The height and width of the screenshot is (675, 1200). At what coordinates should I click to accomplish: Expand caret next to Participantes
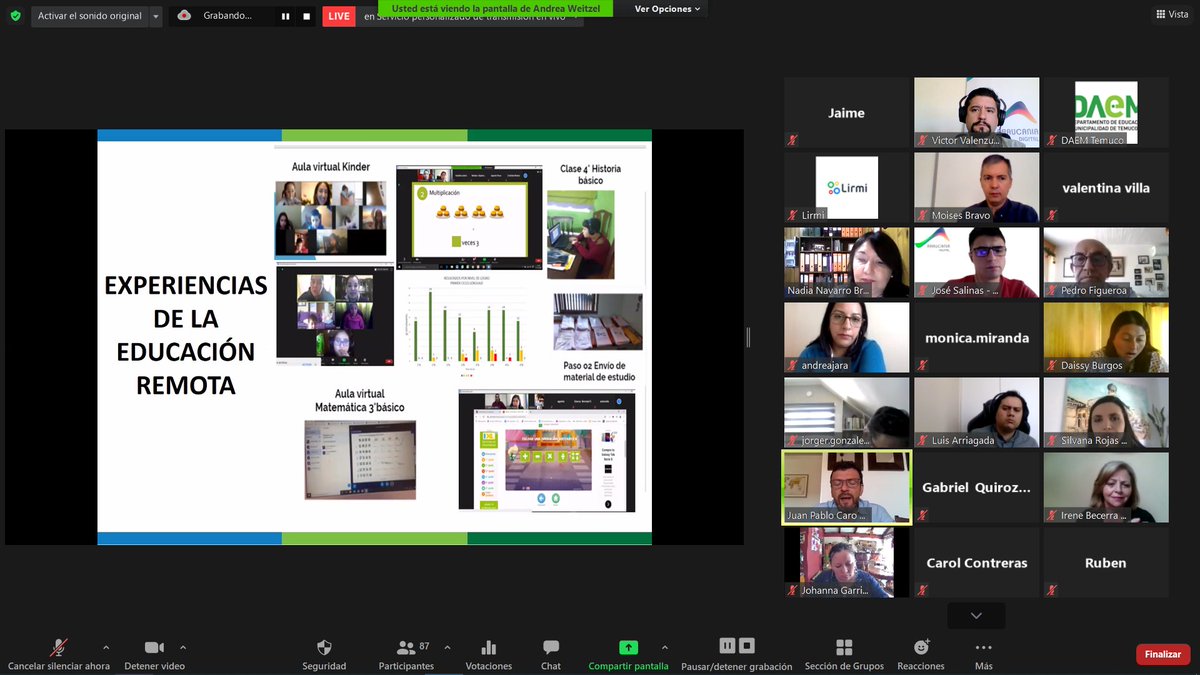coord(447,647)
